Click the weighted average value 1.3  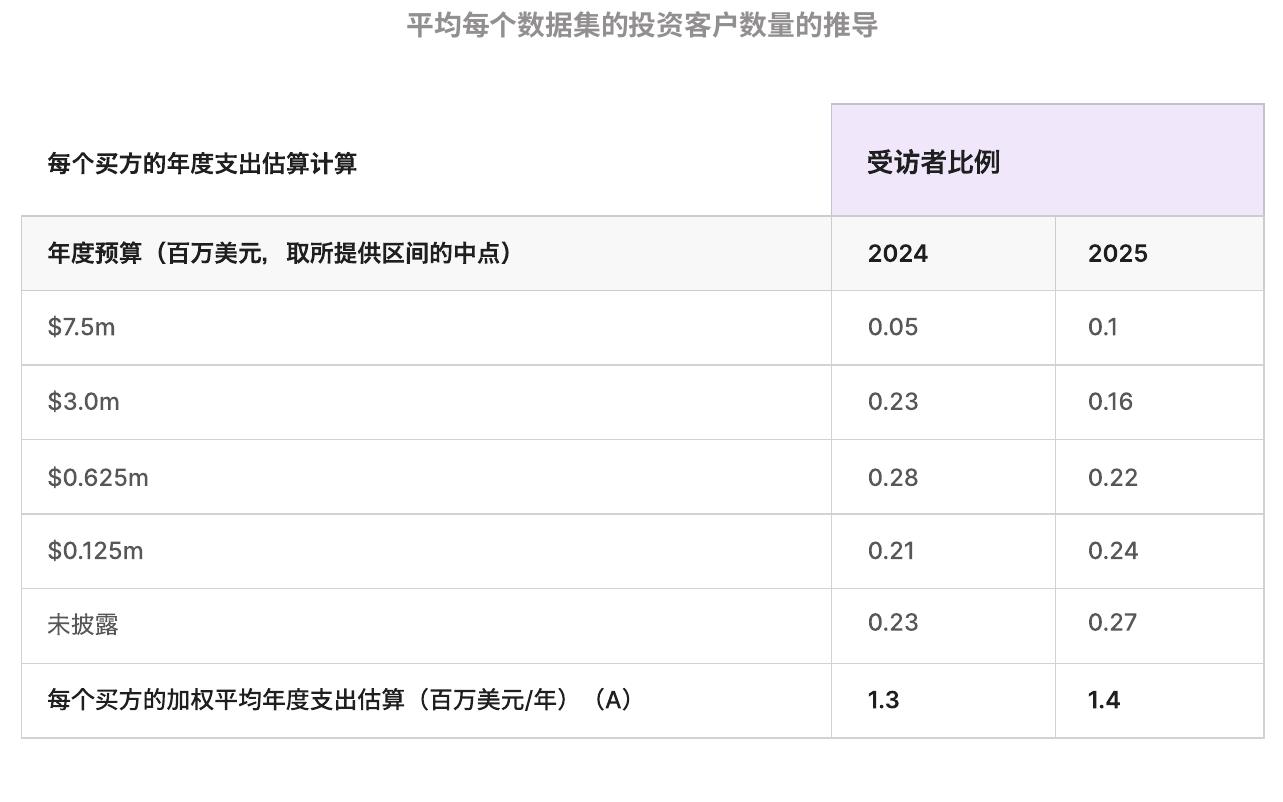tap(884, 700)
